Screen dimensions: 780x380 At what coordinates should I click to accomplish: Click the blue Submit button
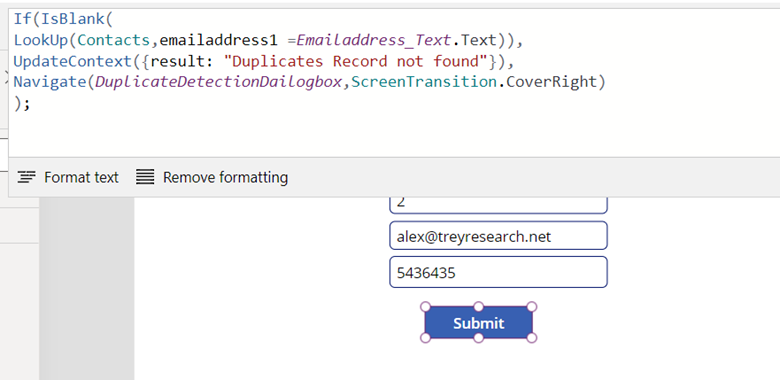coord(478,323)
